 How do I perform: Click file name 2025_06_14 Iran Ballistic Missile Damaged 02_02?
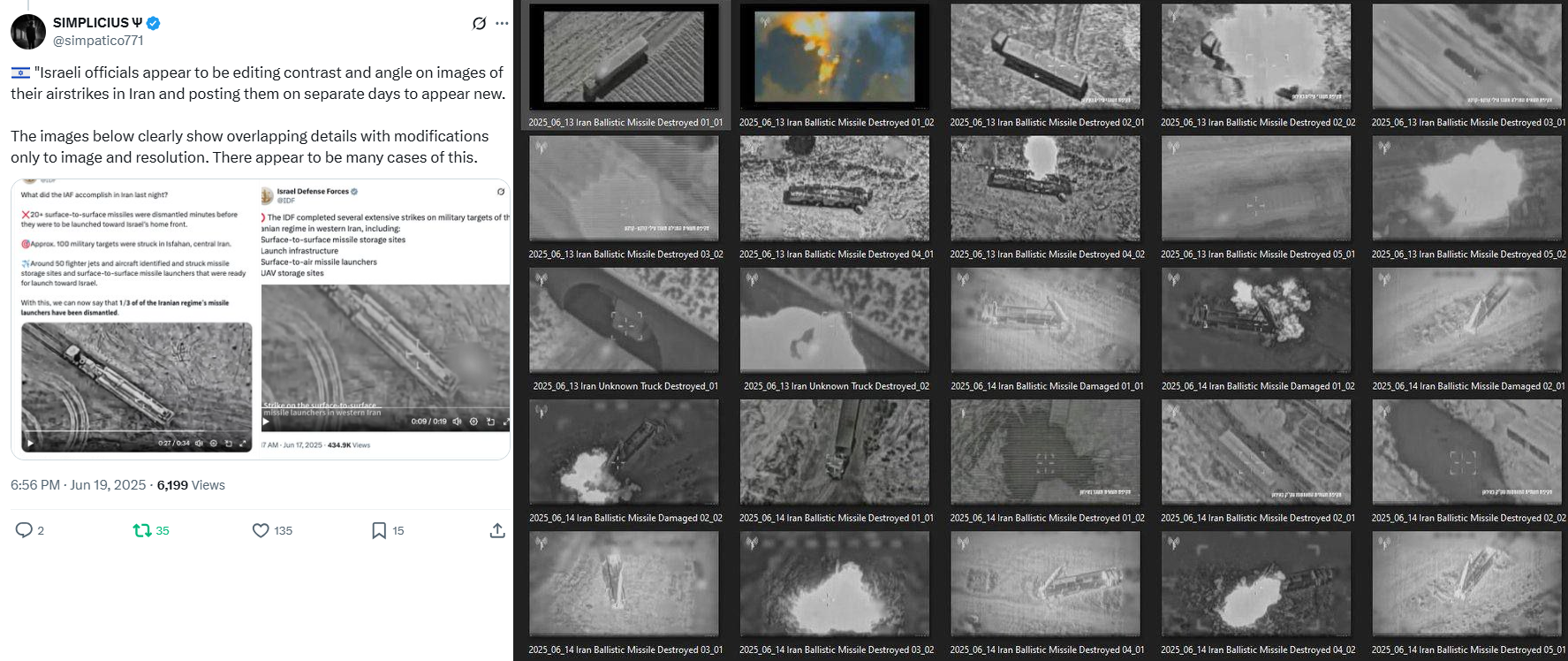(625, 518)
